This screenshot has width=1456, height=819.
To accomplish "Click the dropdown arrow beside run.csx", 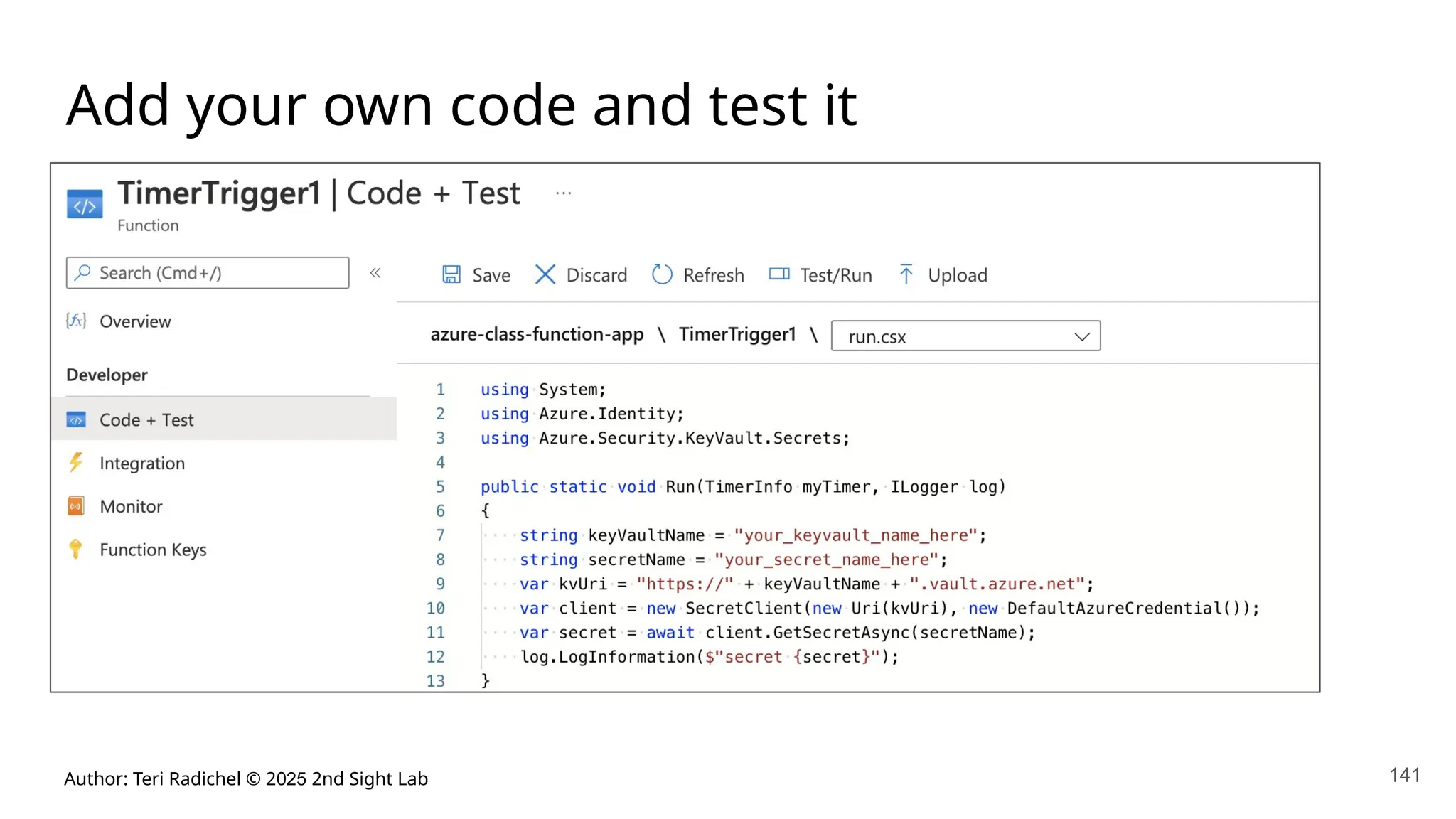I will (x=1081, y=336).
